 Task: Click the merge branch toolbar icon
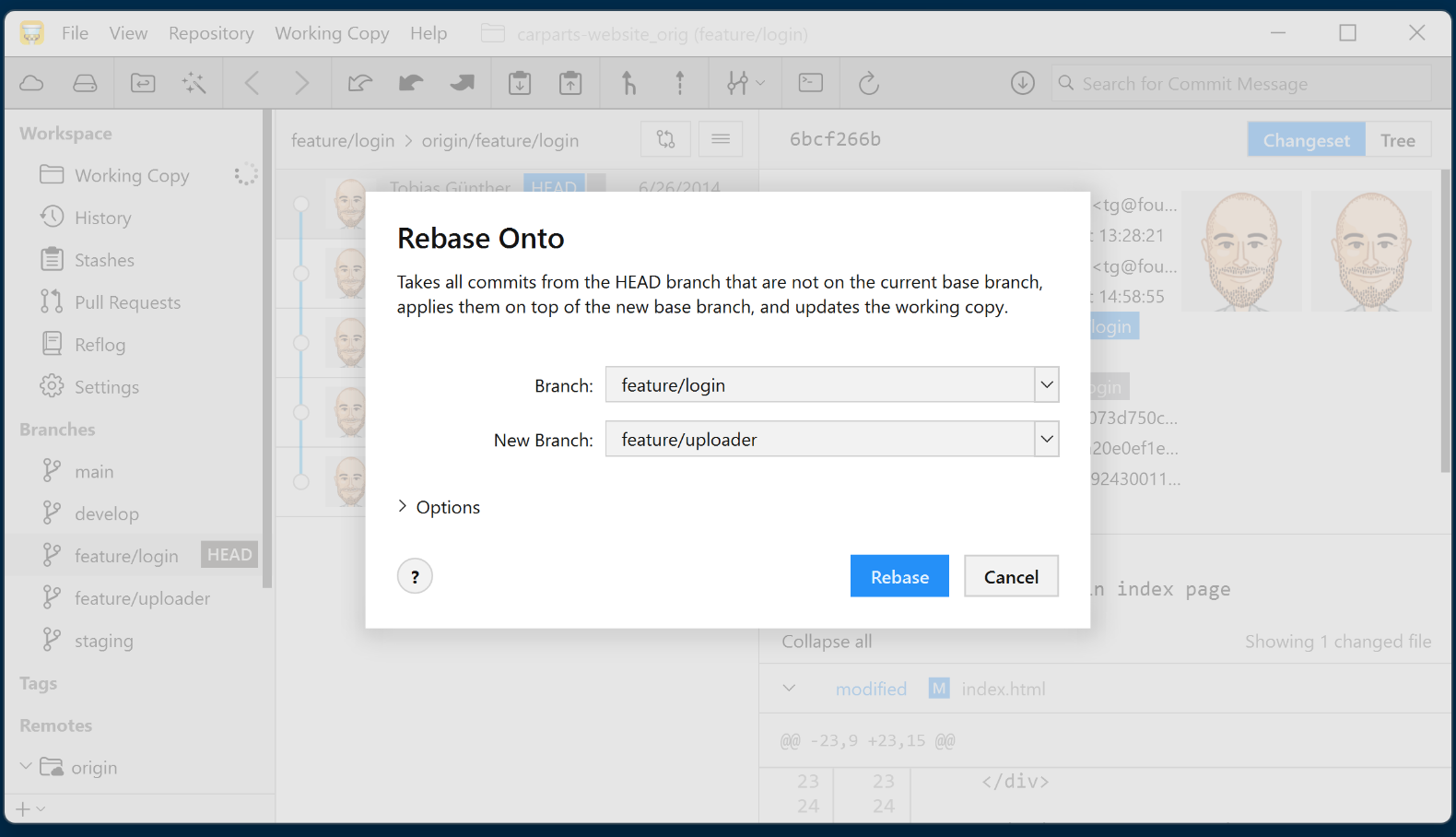[x=628, y=84]
